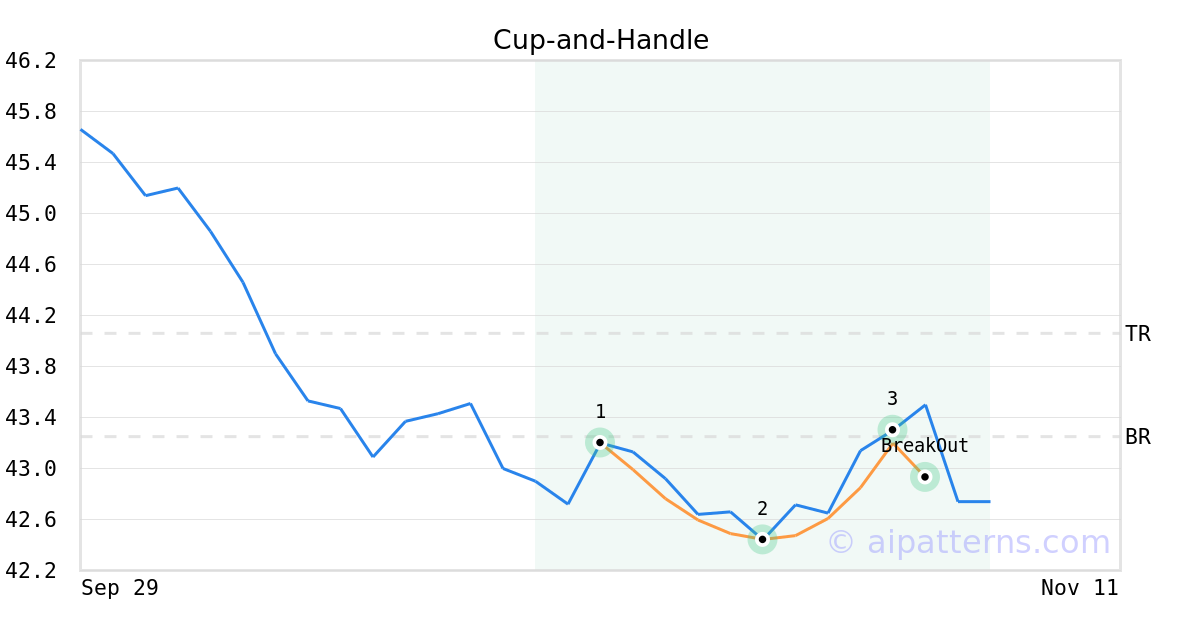Click the 46.2 price axis label
The height and width of the screenshot is (630, 1200).
(x=31, y=61)
